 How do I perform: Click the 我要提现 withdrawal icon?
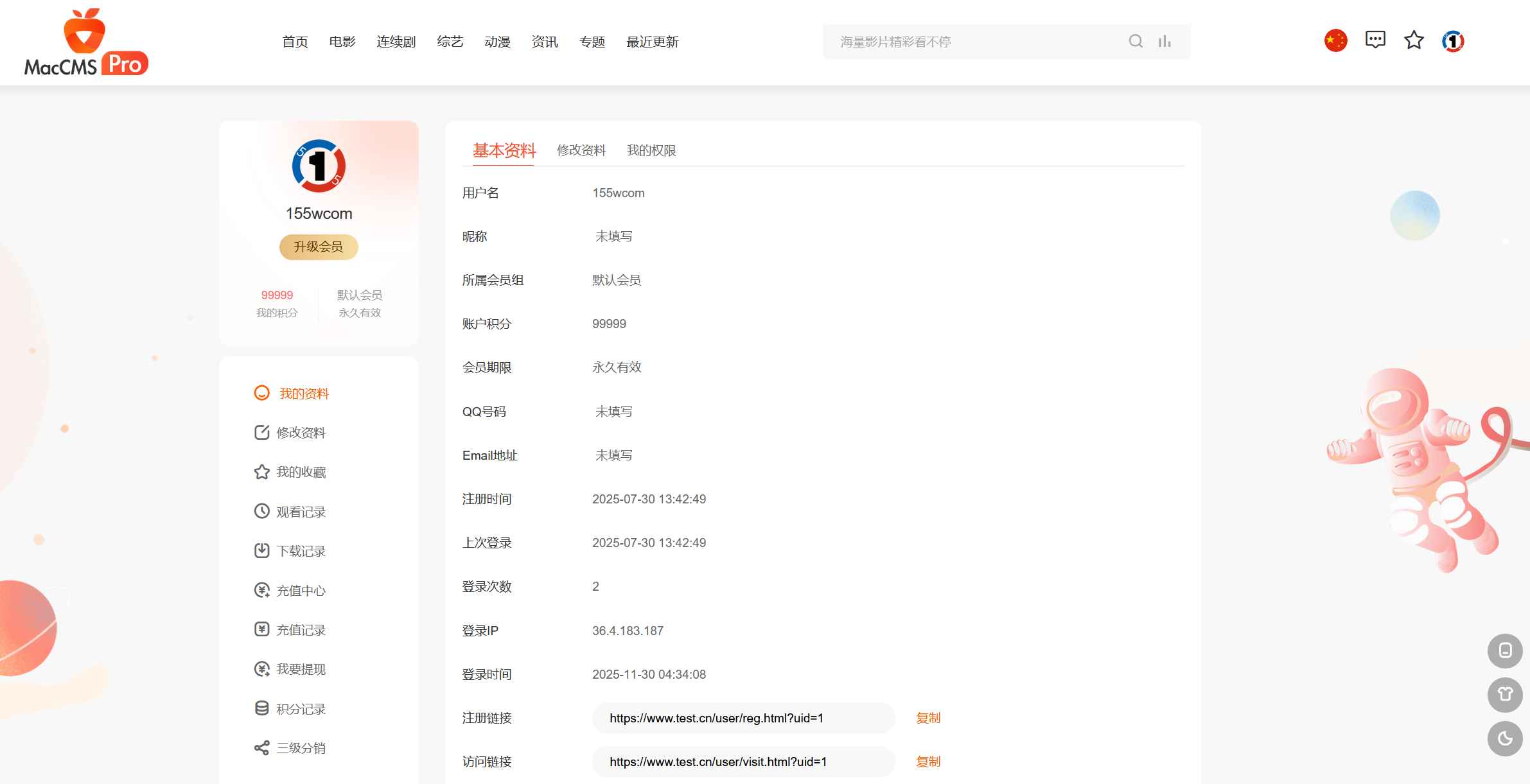pyautogui.click(x=261, y=669)
